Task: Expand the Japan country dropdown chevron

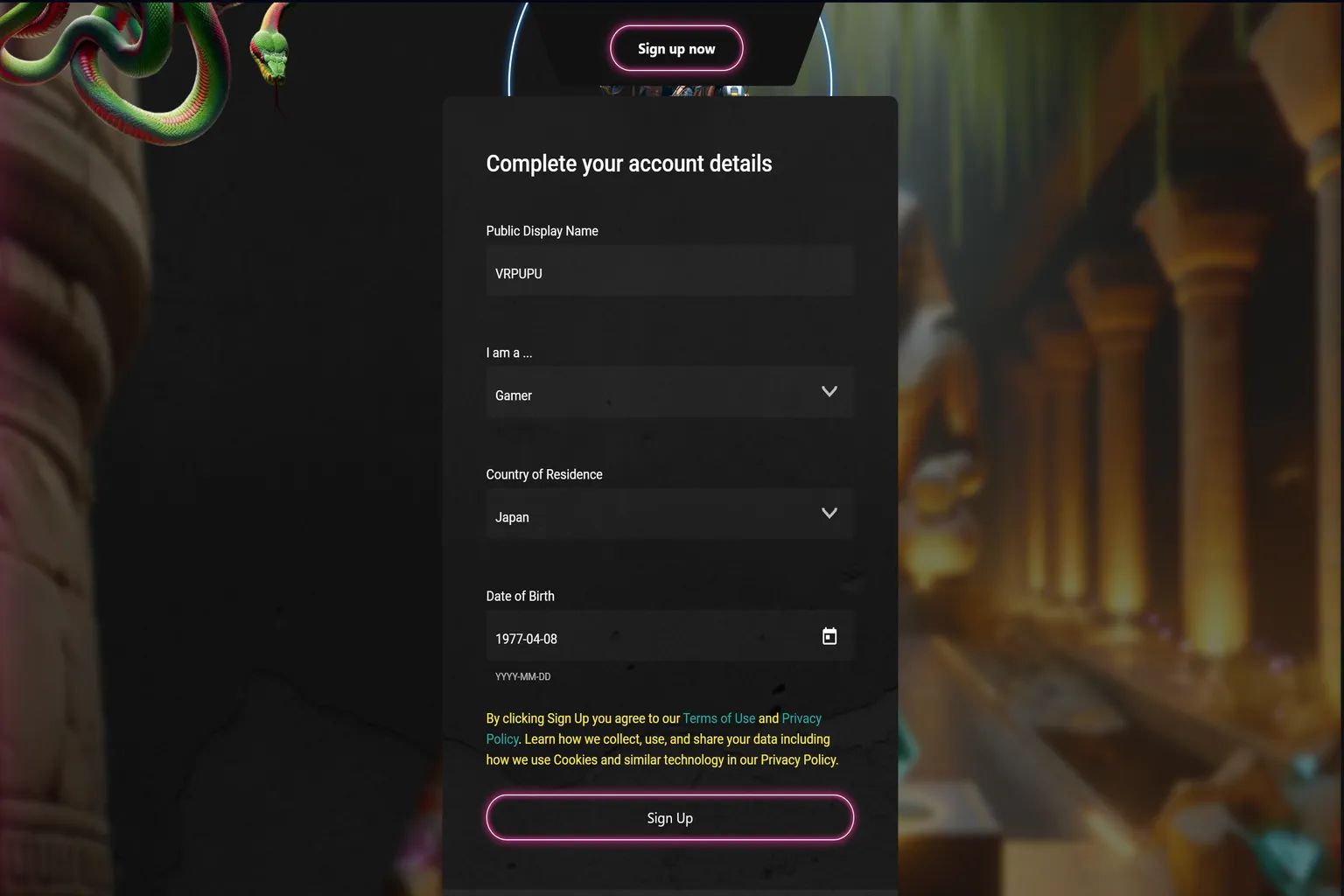Action: coord(829,513)
